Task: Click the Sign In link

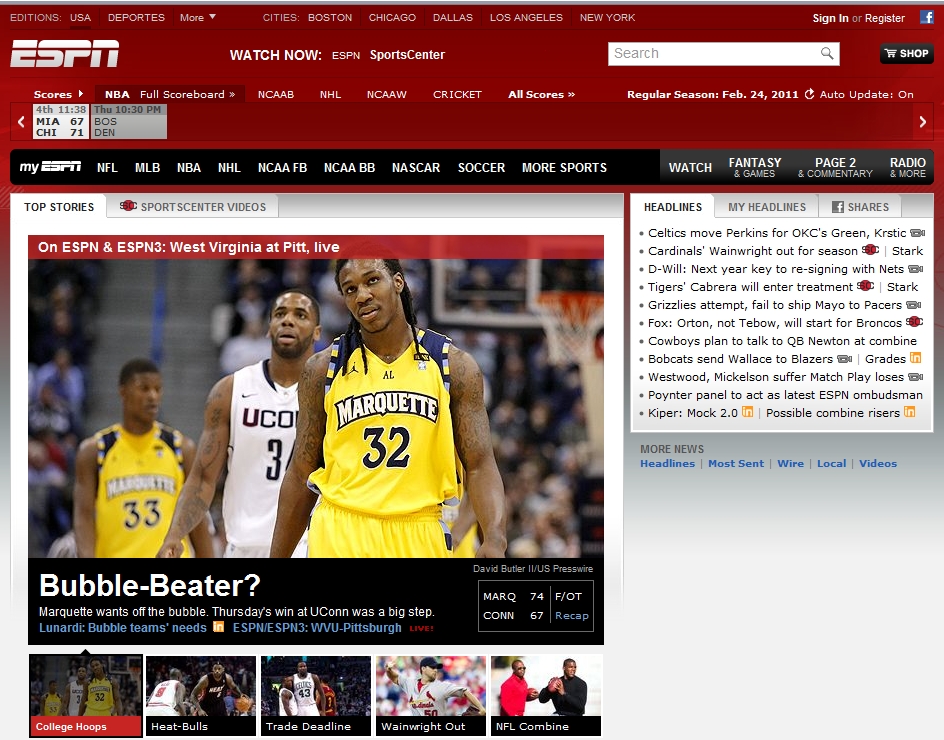Action: (830, 18)
